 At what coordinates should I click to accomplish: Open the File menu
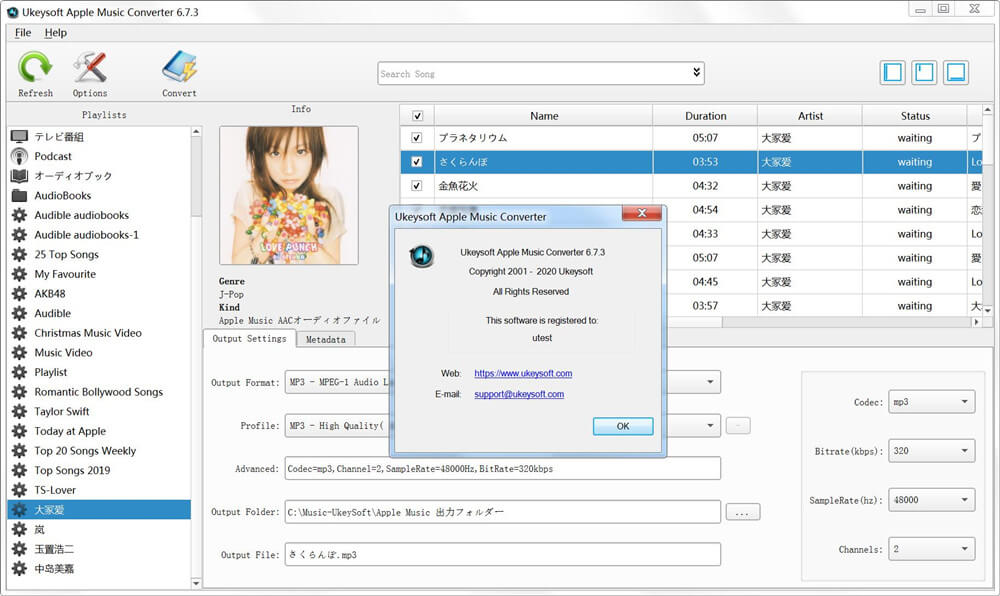coord(23,33)
